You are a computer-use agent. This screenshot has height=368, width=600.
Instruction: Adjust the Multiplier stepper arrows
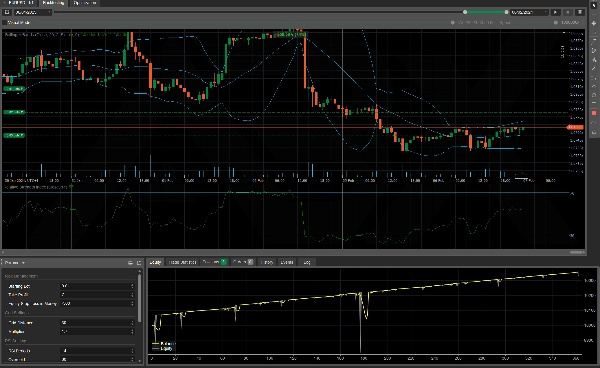pyautogui.click(x=132, y=331)
